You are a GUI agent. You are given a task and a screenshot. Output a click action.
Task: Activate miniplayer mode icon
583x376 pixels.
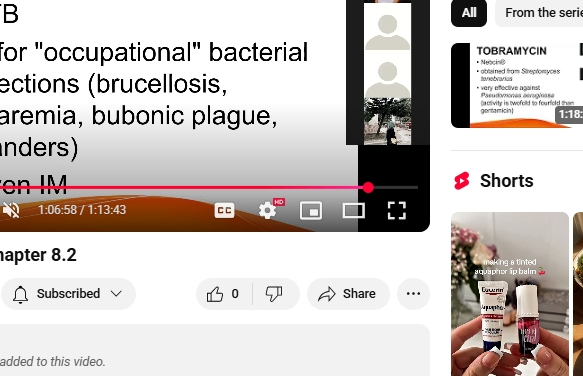311,211
